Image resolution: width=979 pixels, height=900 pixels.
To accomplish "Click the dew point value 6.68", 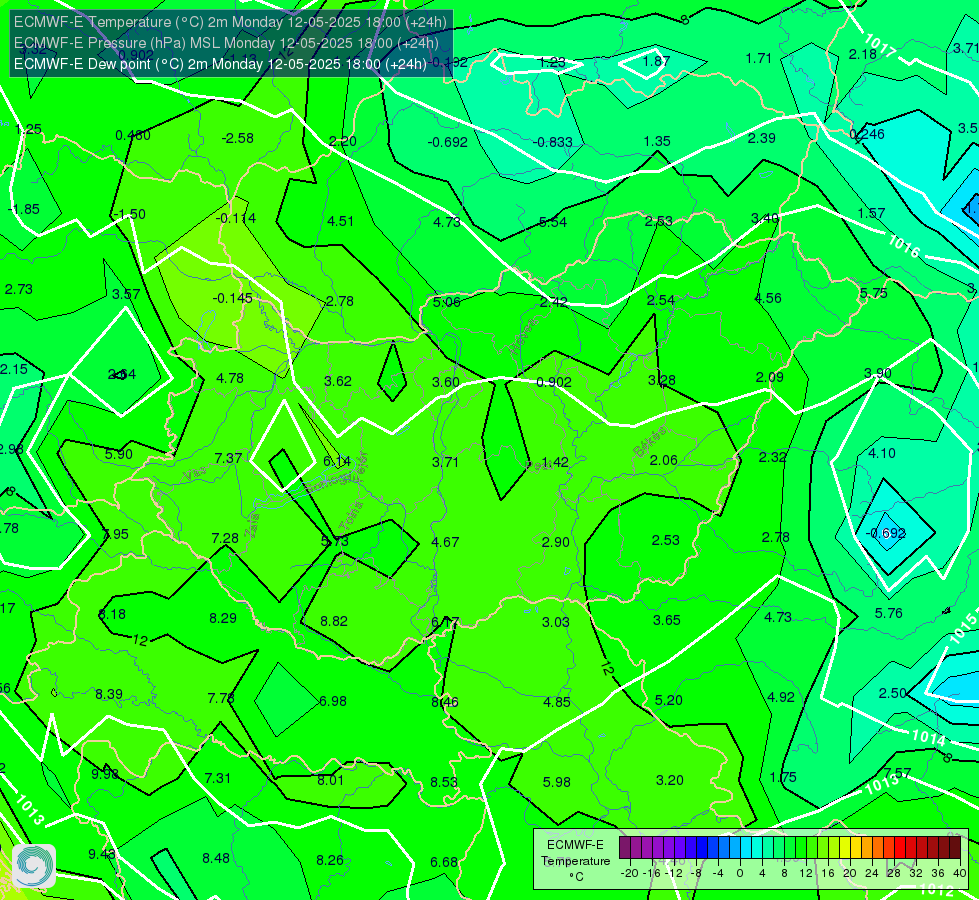I will (444, 862).
